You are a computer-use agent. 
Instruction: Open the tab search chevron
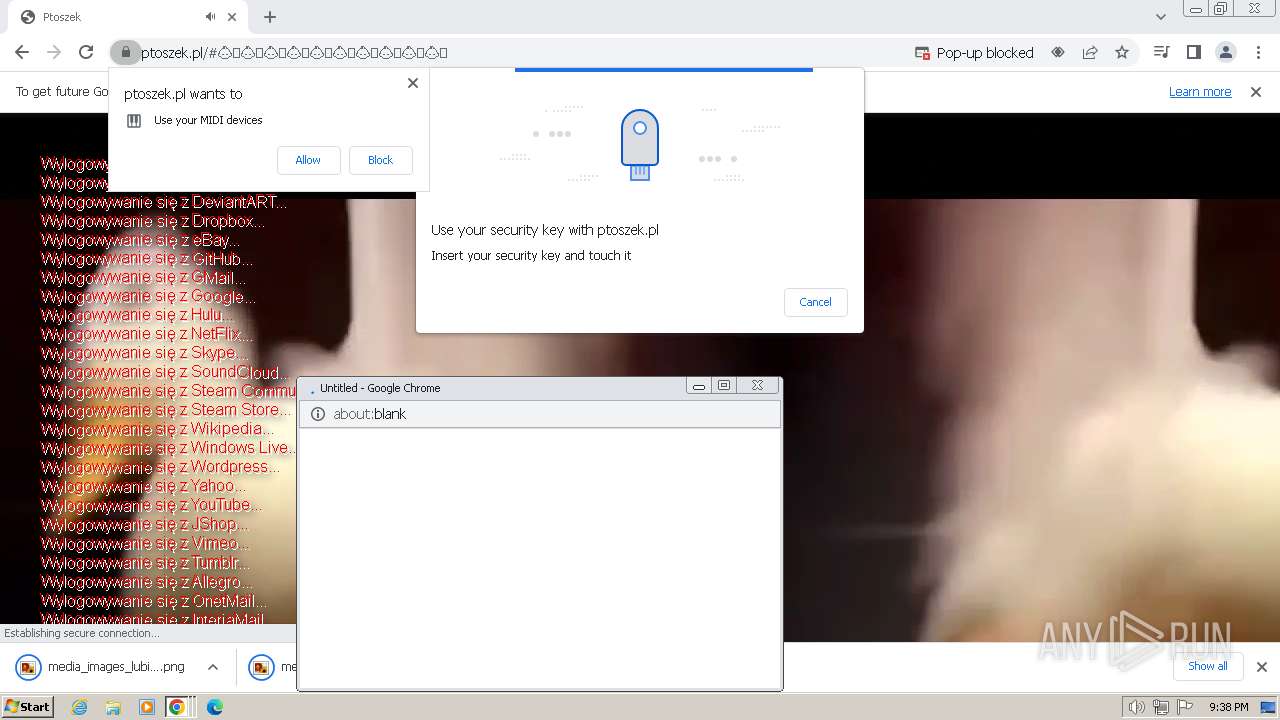pos(1161,17)
